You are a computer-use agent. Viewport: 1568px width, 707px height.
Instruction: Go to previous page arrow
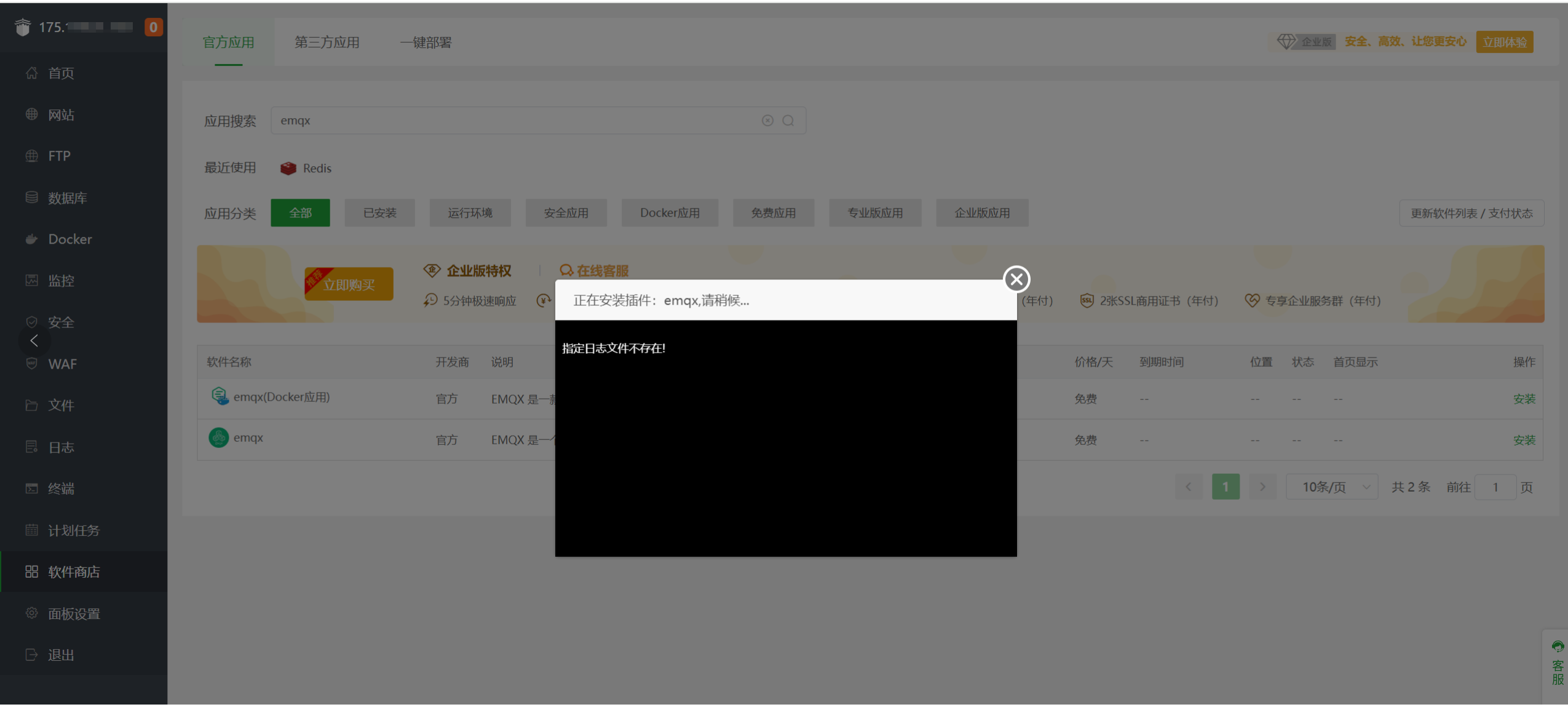[x=1188, y=487]
